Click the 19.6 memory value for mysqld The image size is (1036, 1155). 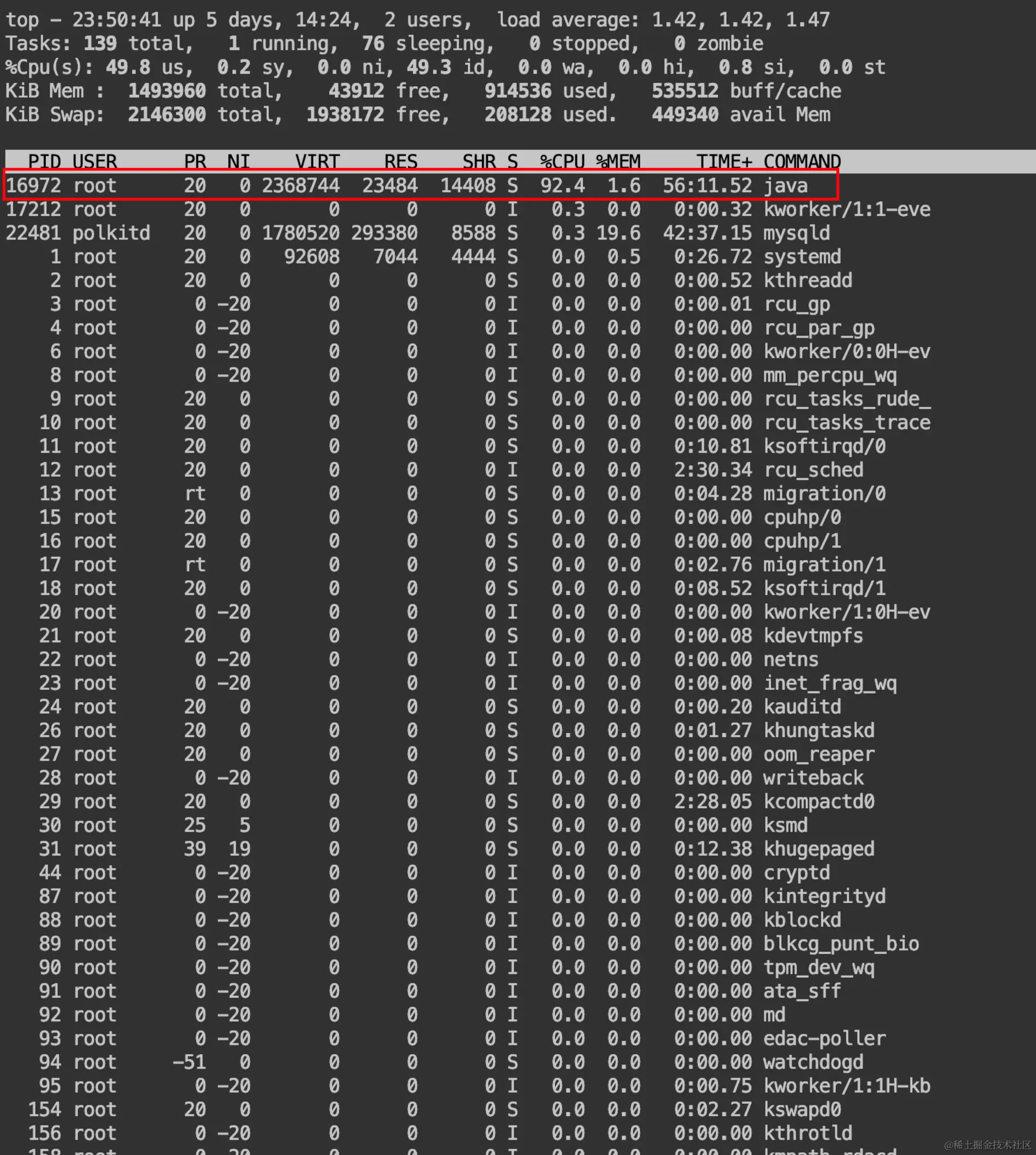click(x=618, y=233)
